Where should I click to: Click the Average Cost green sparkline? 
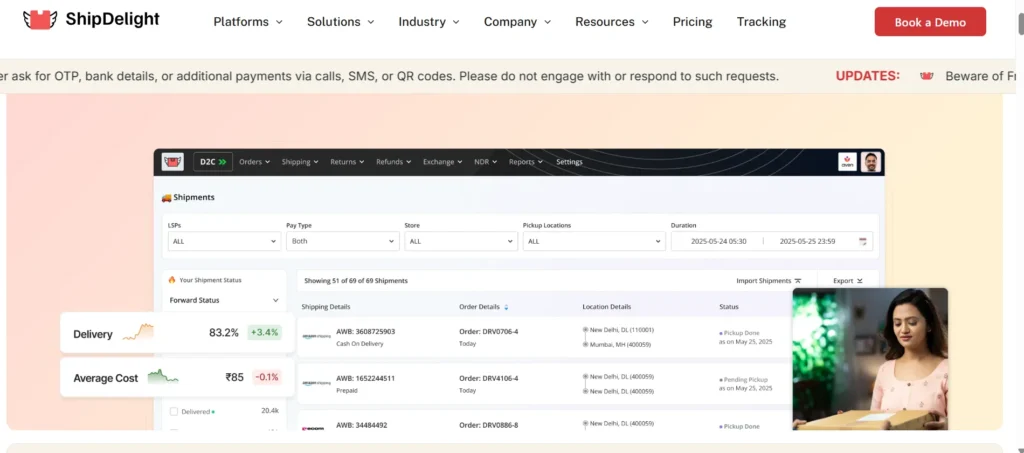163,376
